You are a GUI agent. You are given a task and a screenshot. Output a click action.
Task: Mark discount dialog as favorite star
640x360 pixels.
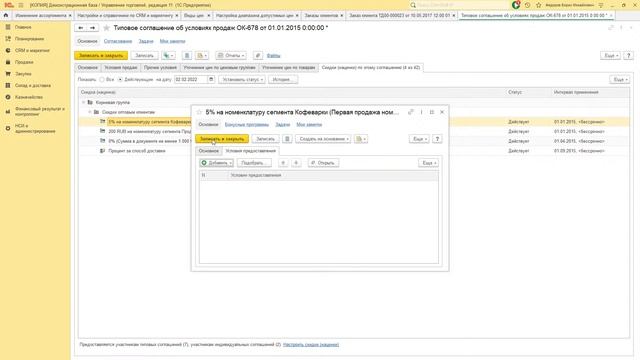click(199, 112)
